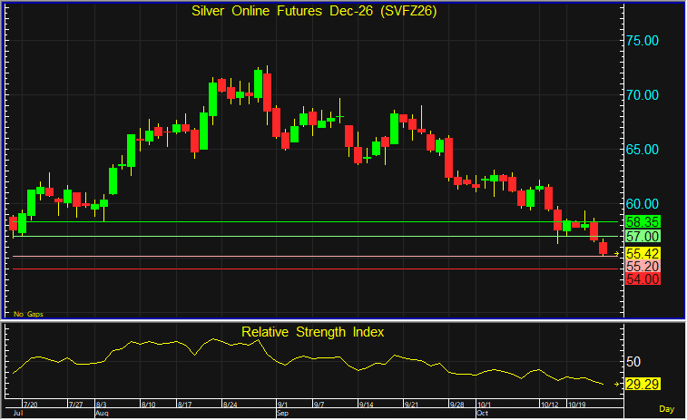Select the 9/1 date label
The image size is (687, 420).
283,404
